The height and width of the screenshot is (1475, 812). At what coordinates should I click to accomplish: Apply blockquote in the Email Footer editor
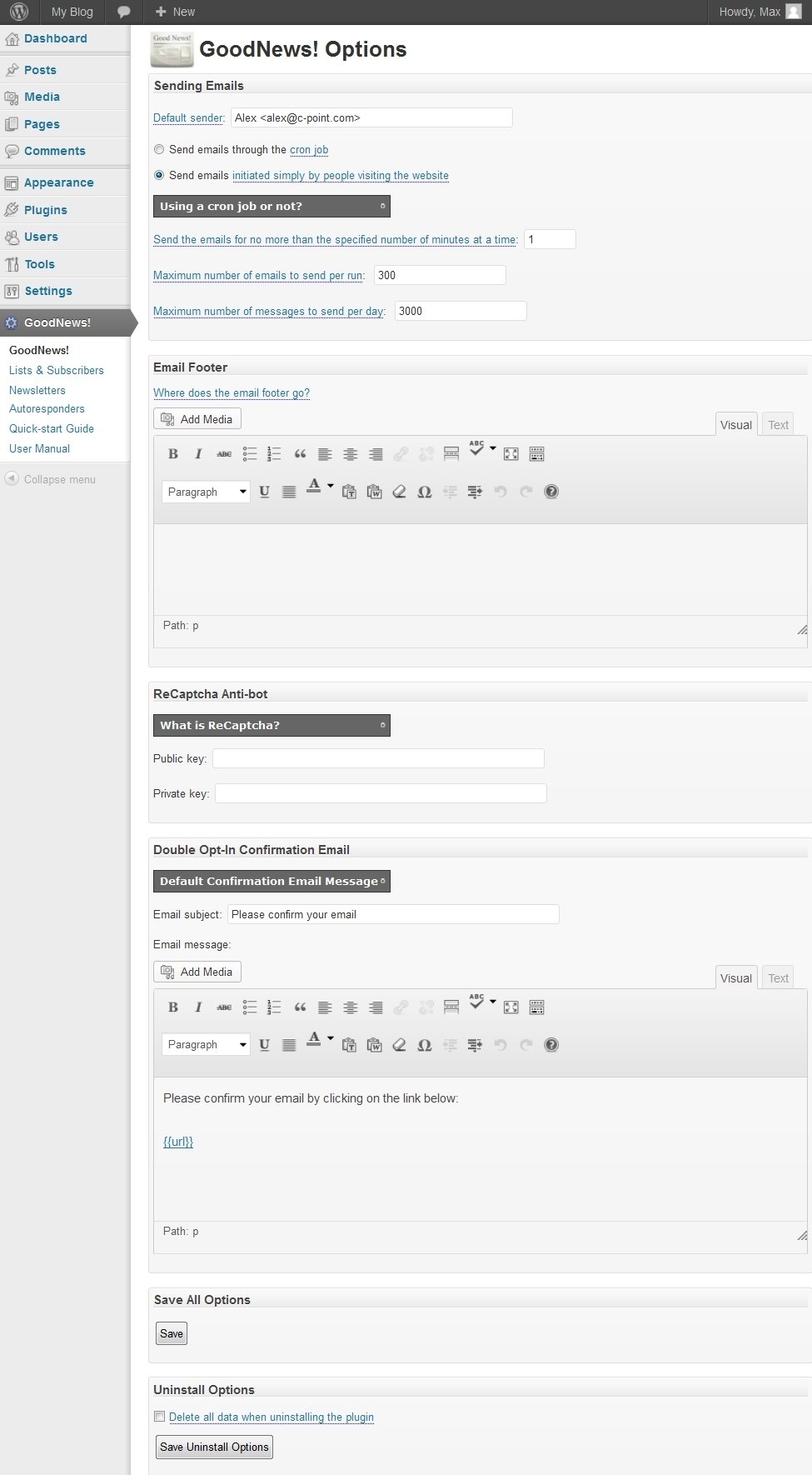[300, 454]
